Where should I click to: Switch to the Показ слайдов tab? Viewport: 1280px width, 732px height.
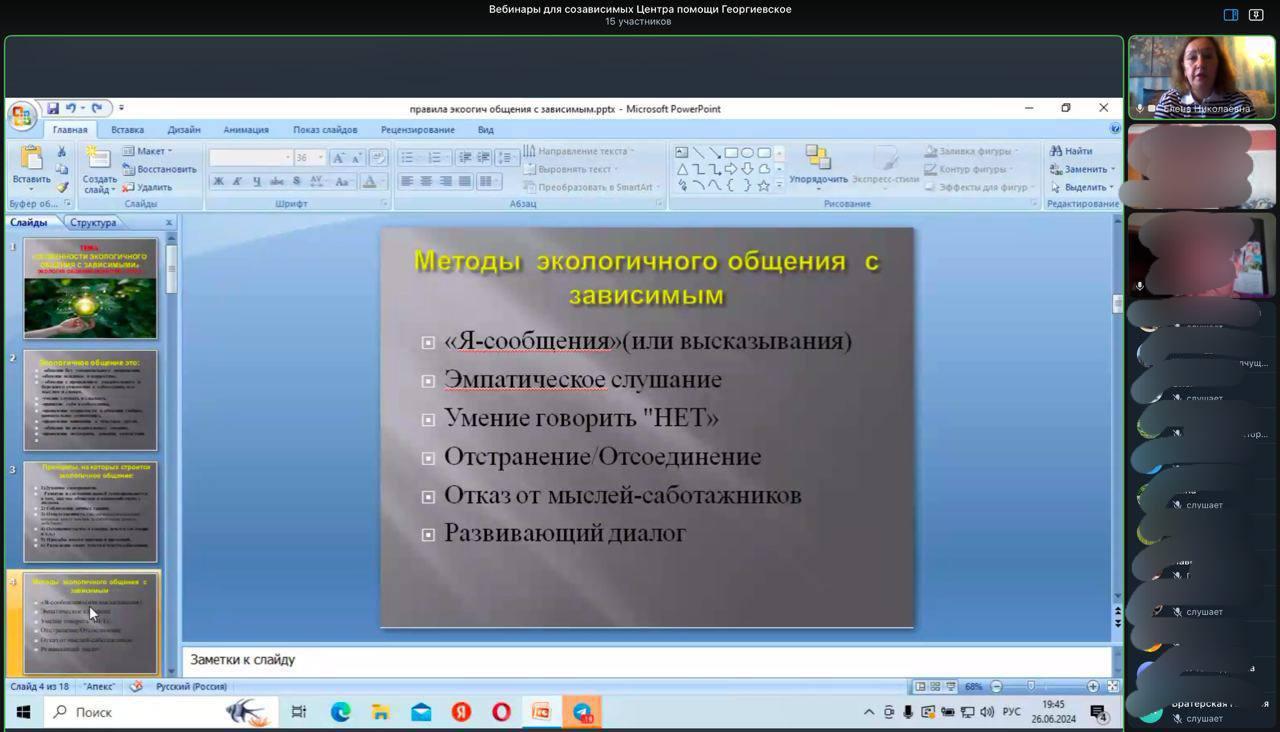coord(325,130)
